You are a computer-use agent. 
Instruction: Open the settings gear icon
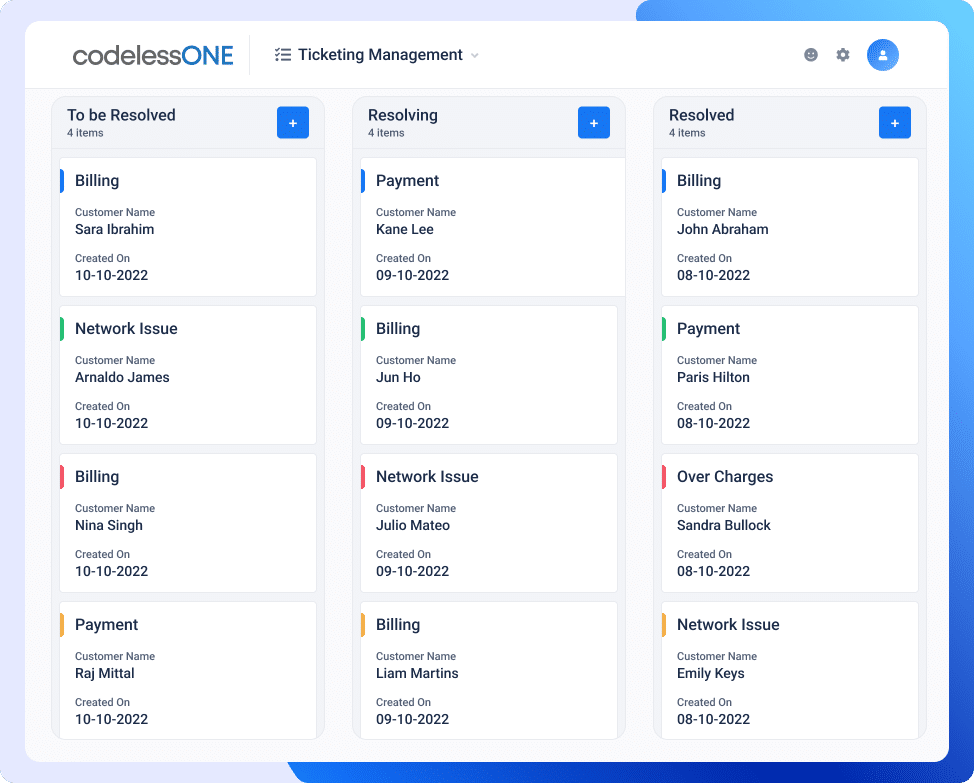843,55
